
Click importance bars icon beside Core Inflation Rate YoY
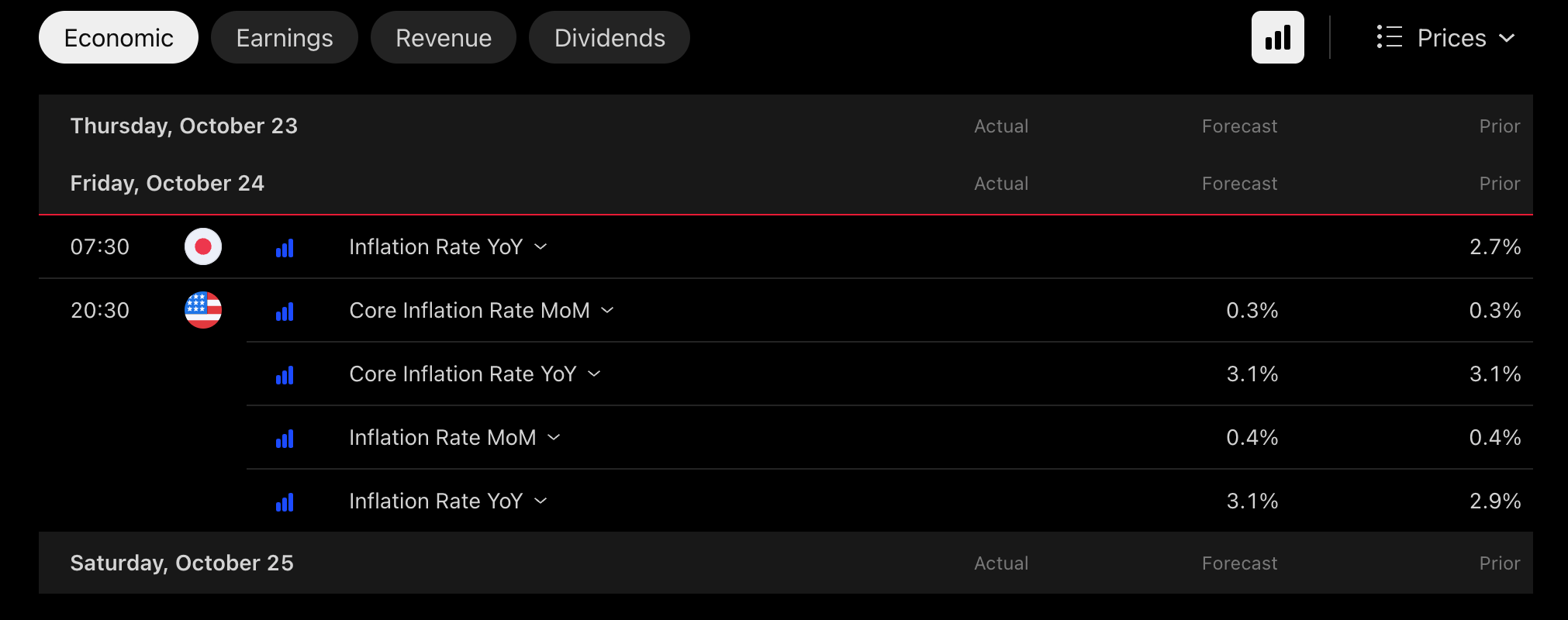[285, 375]
